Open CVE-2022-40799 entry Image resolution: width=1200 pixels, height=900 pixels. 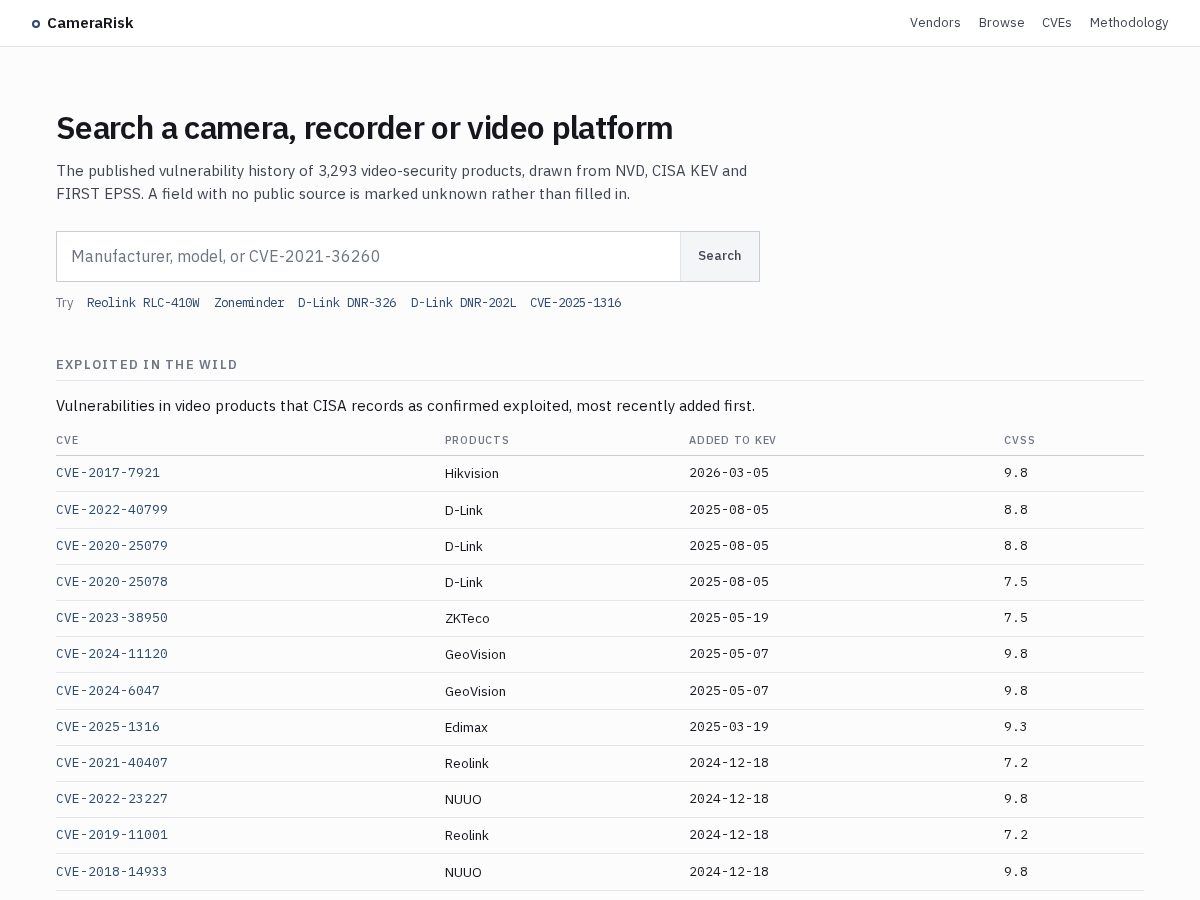pos(112,510)
